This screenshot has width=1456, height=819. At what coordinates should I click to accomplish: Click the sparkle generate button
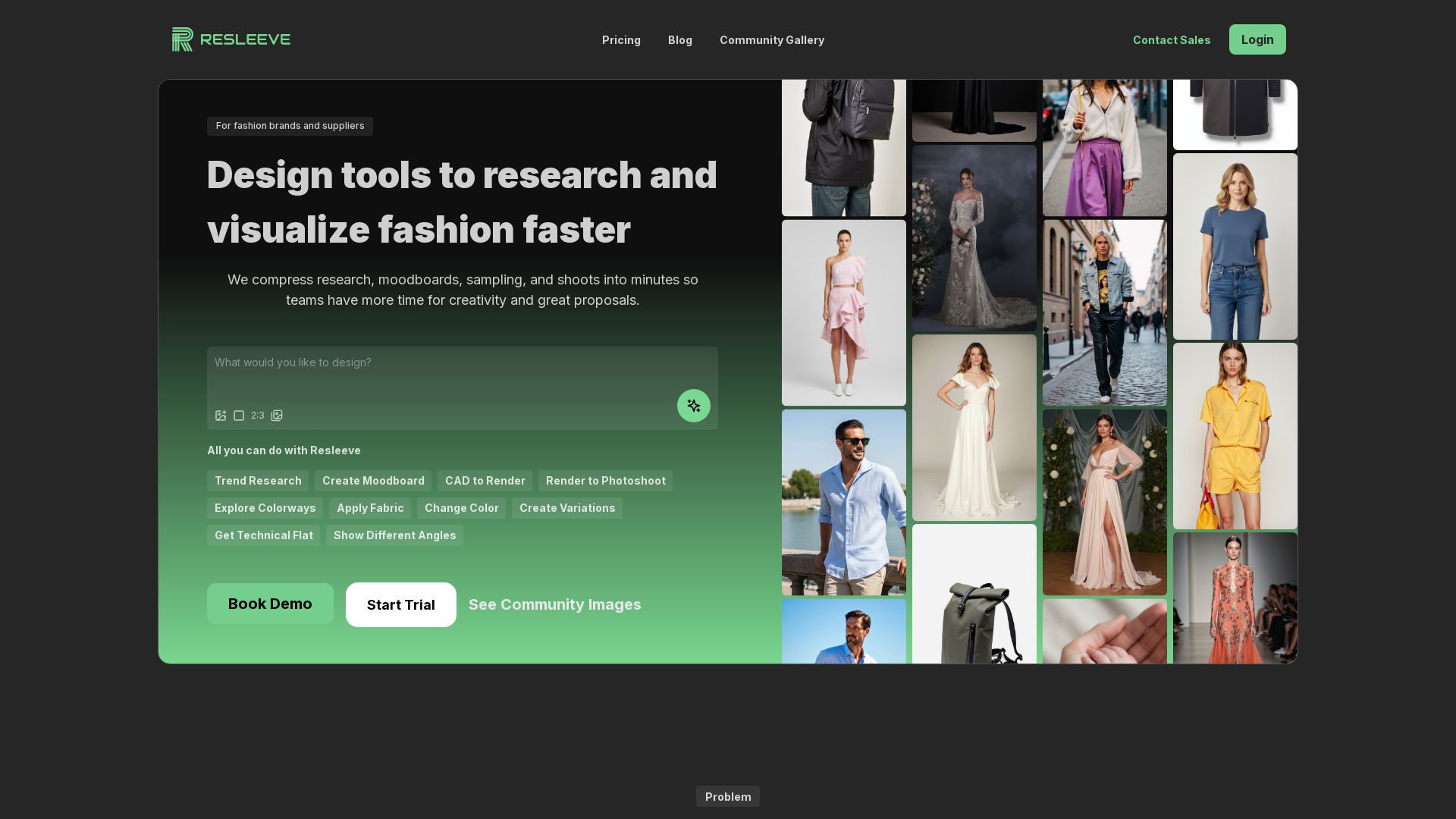[x=693, y=406]
